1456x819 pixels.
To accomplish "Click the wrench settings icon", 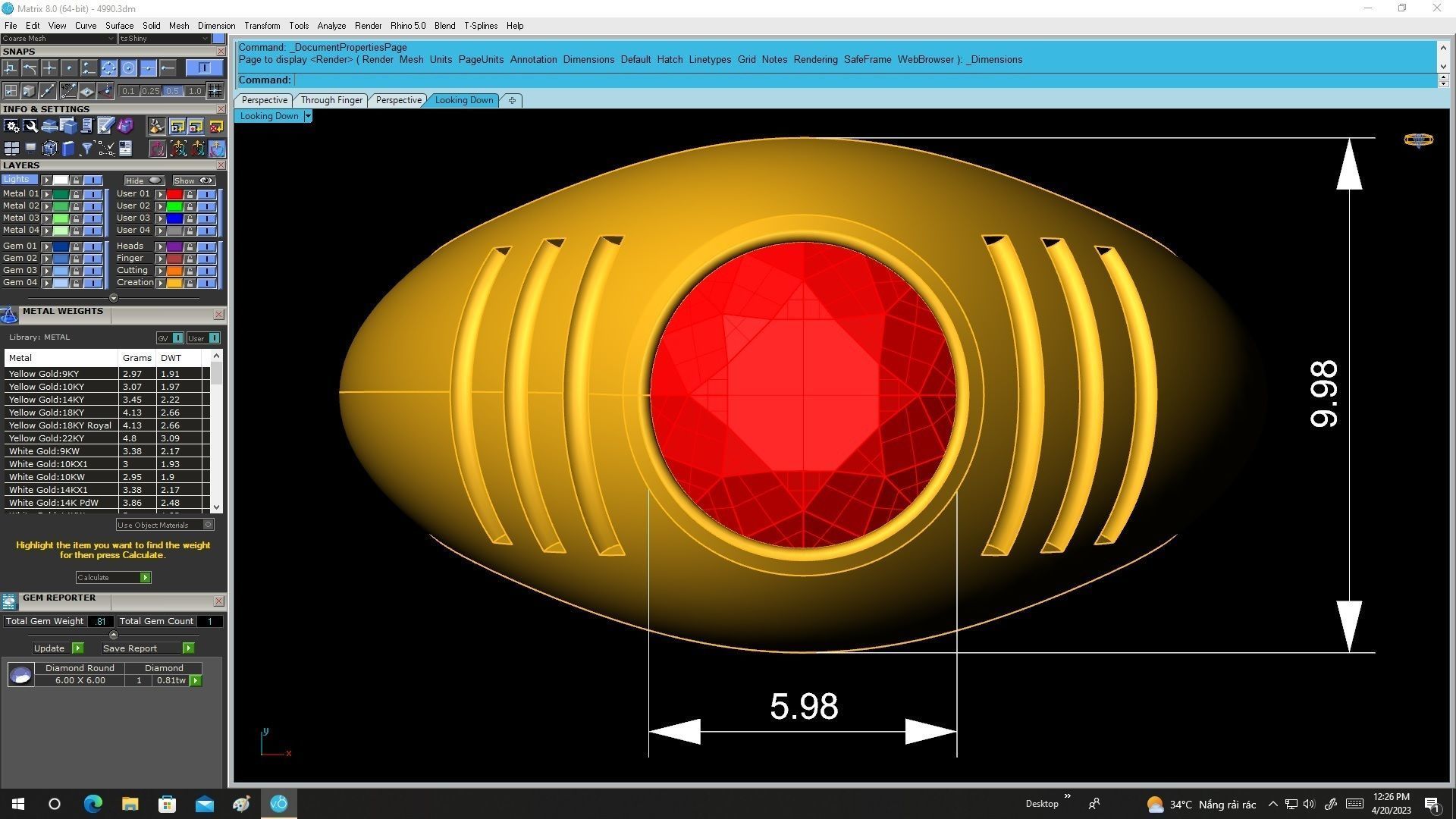I will pyautogui.click(x=30, y=126).
